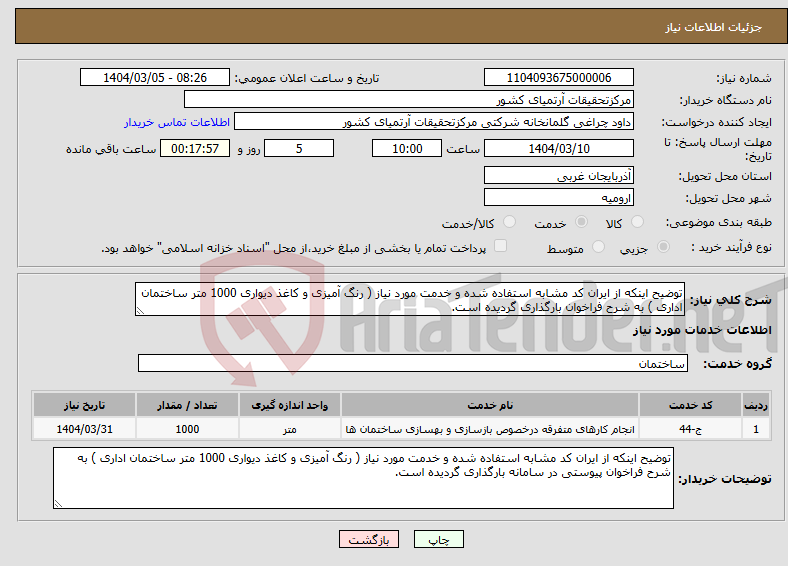Click the توضیحات خریدار text area
This screenshot has height=566, width=788.
(x=363, y=478)
